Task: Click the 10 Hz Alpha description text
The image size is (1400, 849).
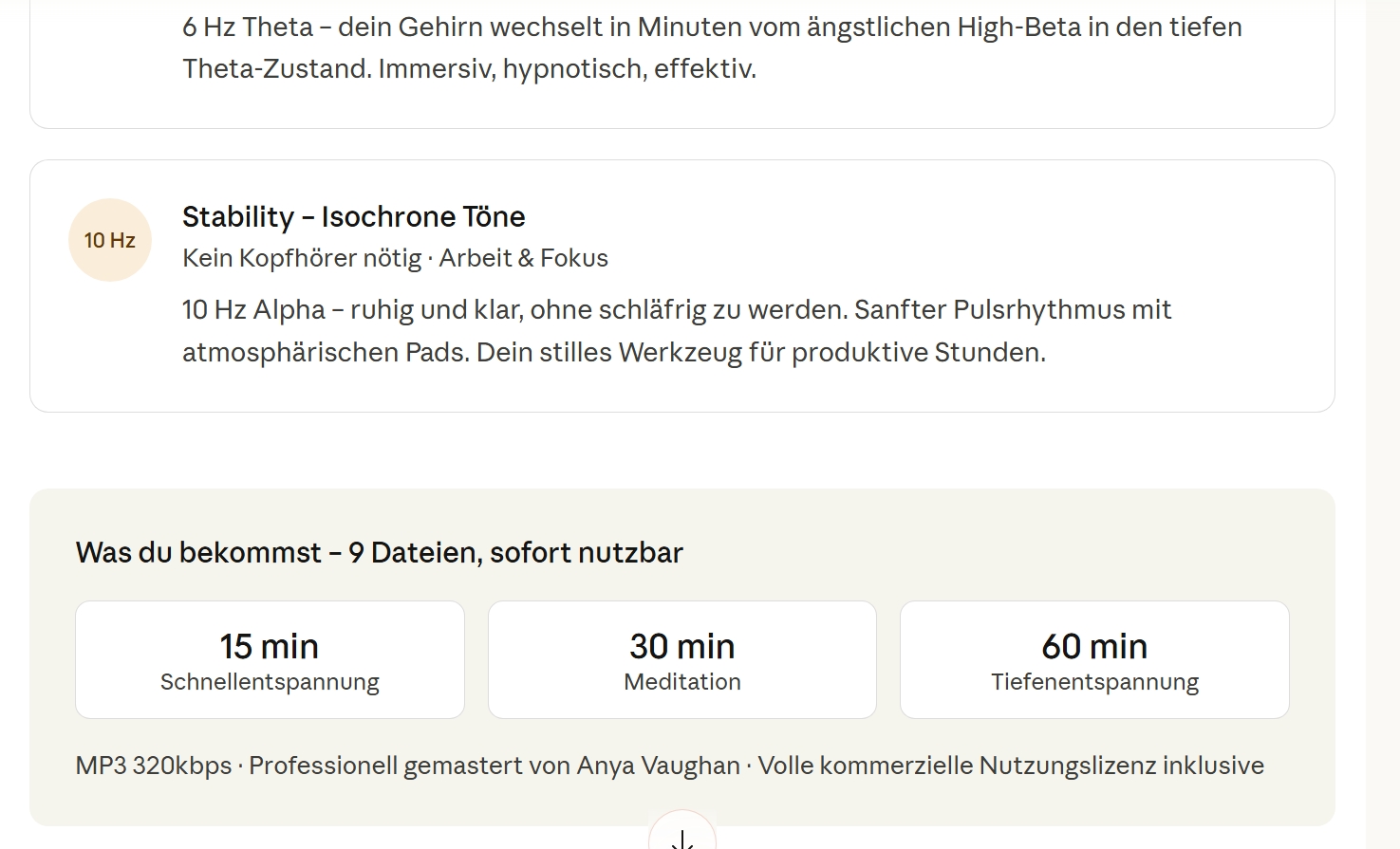Action: (x=676, y=310)
